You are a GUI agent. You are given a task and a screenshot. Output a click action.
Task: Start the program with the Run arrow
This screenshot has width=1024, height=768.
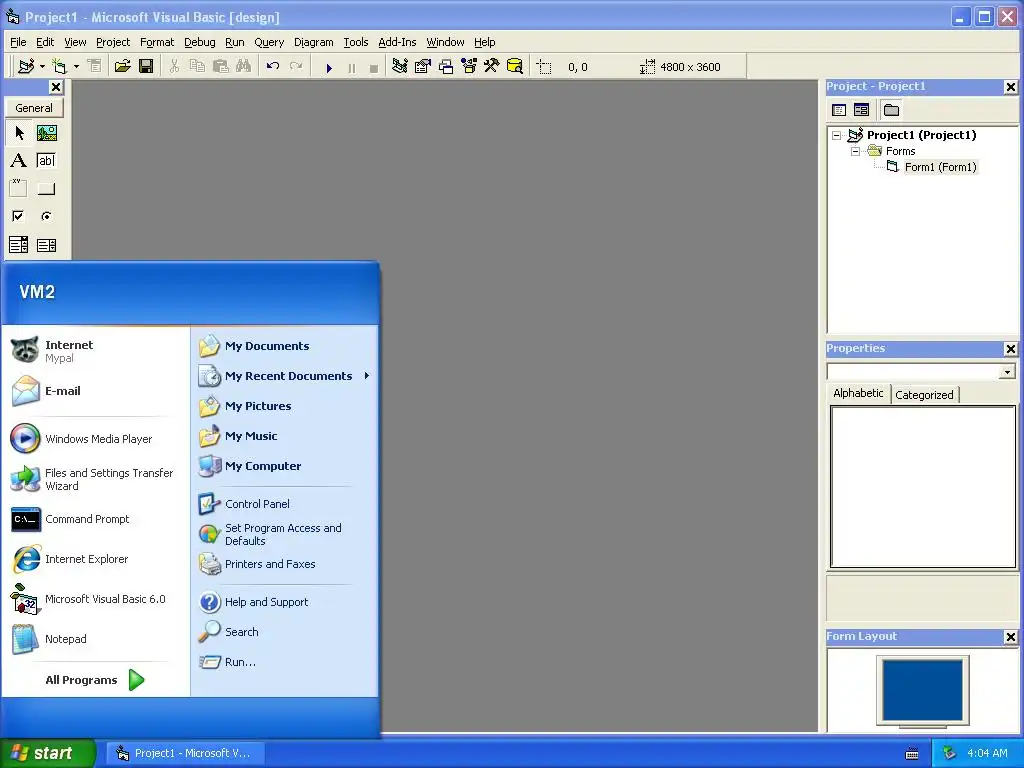(329, 67)
